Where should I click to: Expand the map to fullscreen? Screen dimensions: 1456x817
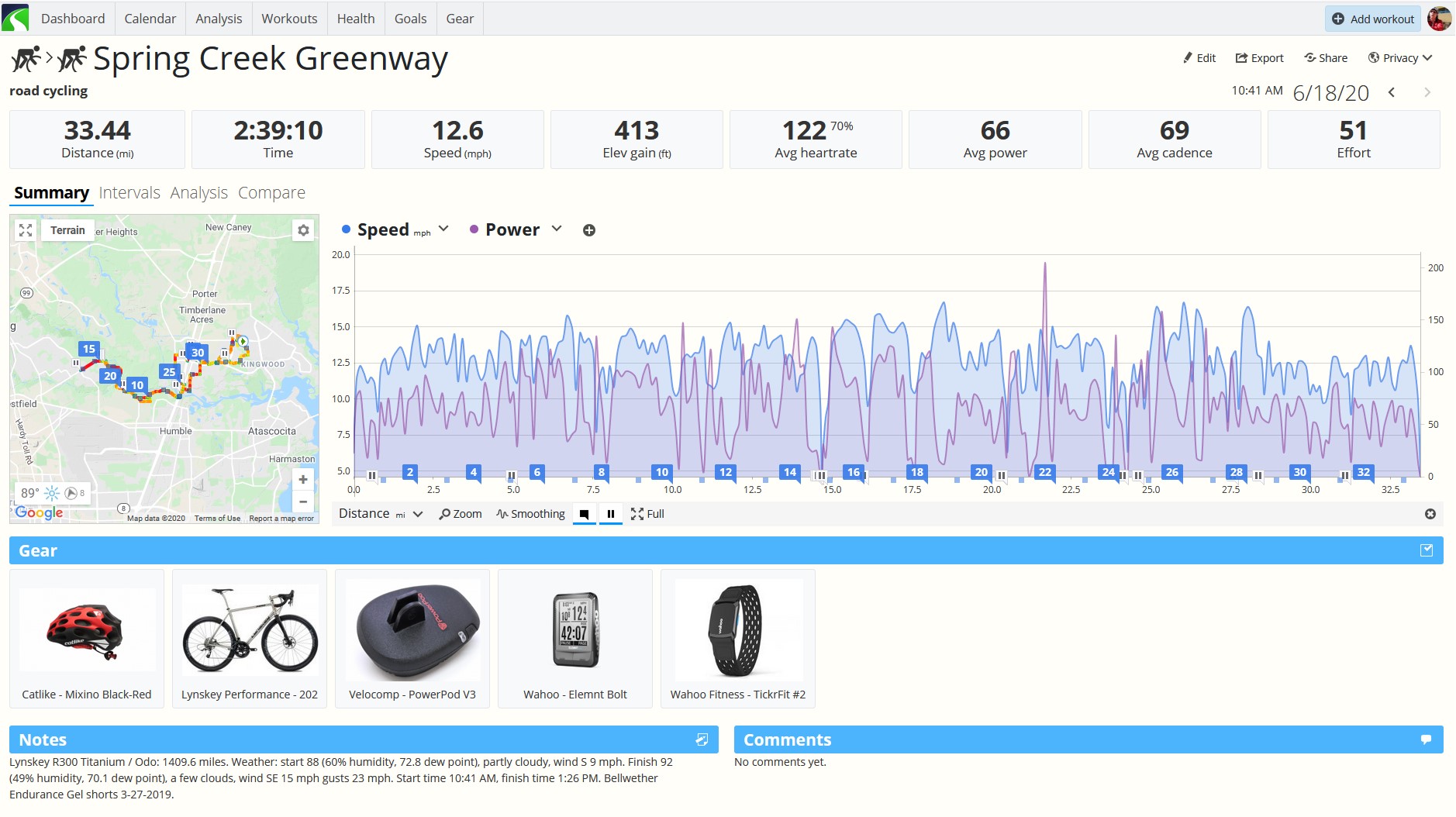click(x=26, y=230)
